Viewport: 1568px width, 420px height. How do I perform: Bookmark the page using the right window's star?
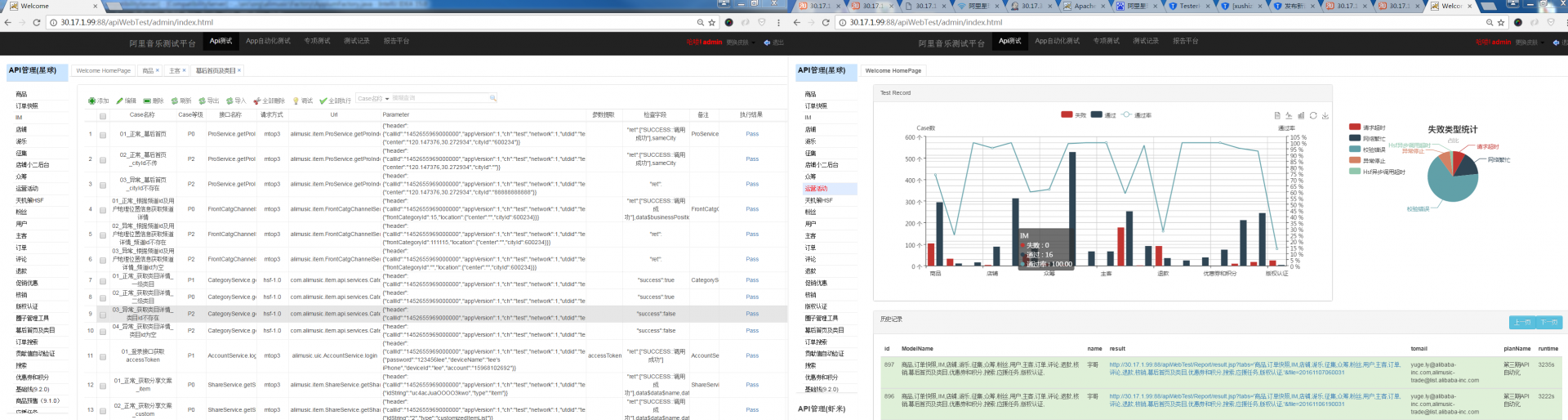(x=1501, y=22)
